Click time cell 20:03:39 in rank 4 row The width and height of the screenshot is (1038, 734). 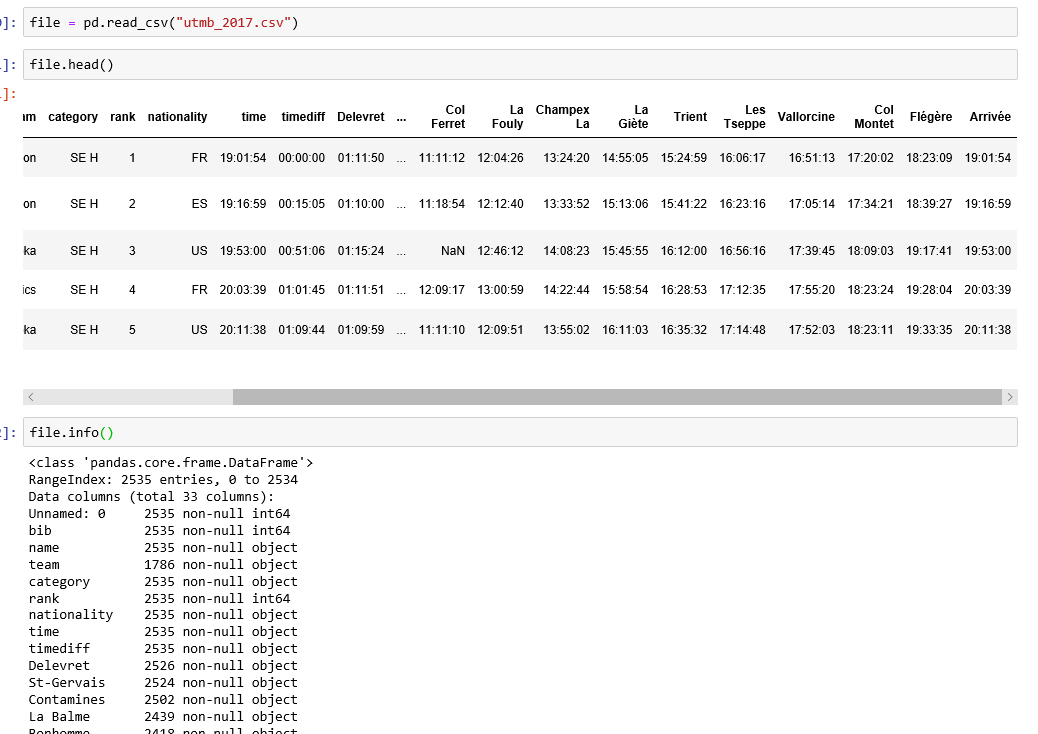point(243,290)
